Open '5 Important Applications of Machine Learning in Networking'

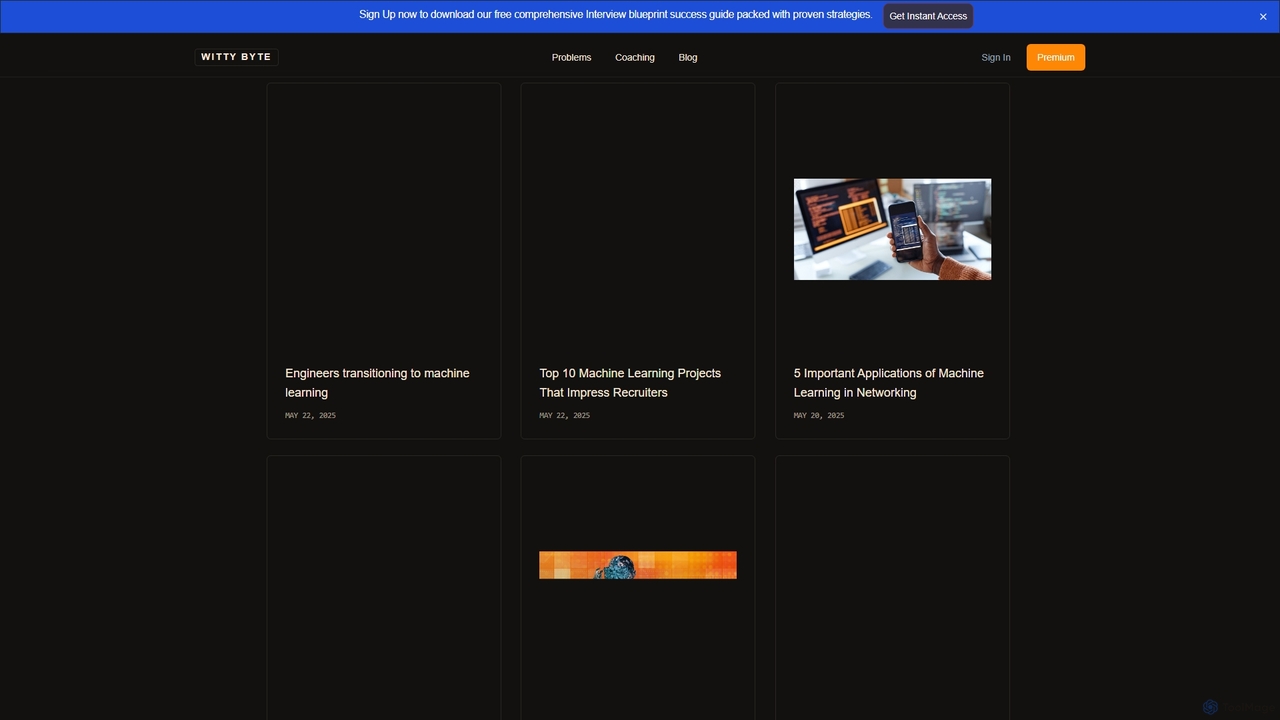(889, 383)
